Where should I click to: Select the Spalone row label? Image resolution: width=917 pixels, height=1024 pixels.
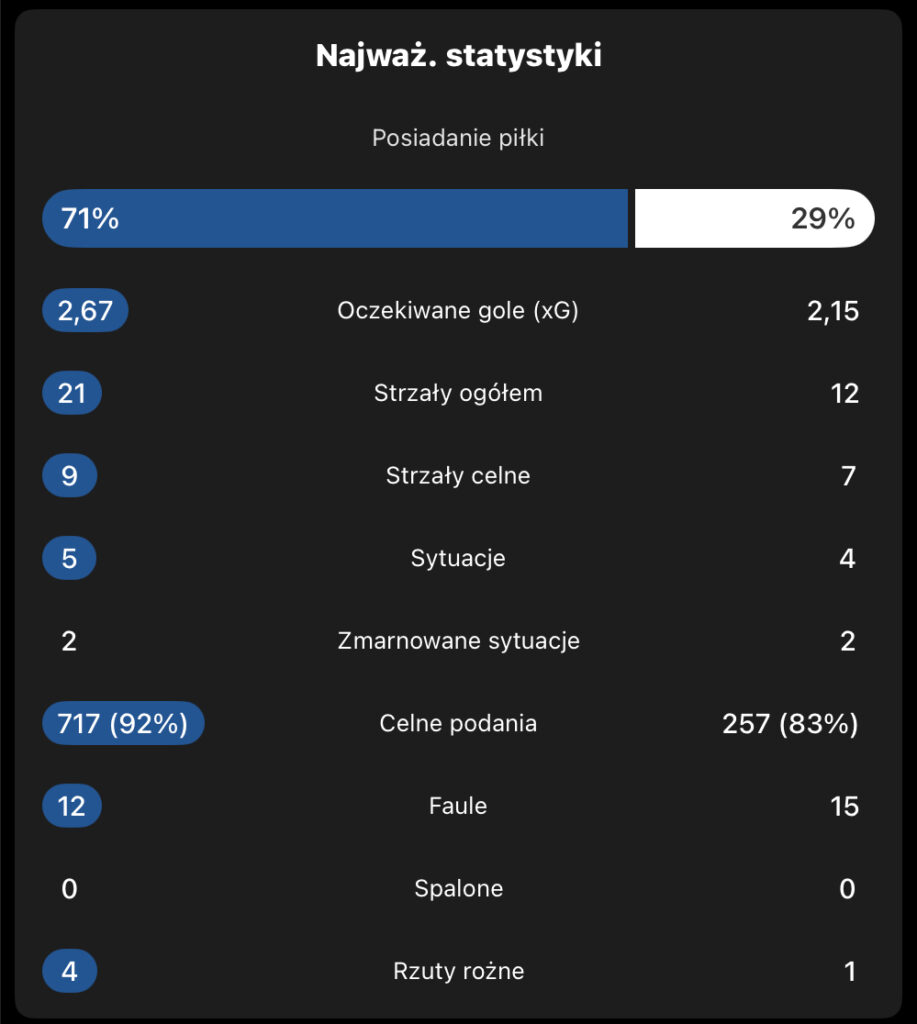458,888
